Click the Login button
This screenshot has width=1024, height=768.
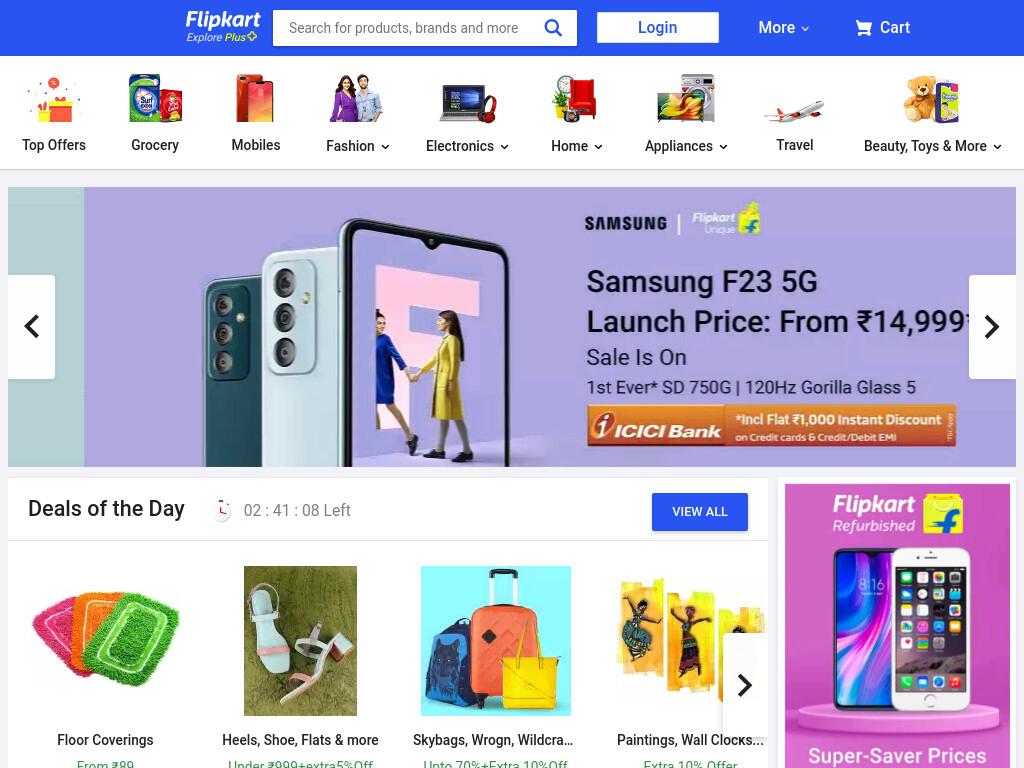(658, 27)
